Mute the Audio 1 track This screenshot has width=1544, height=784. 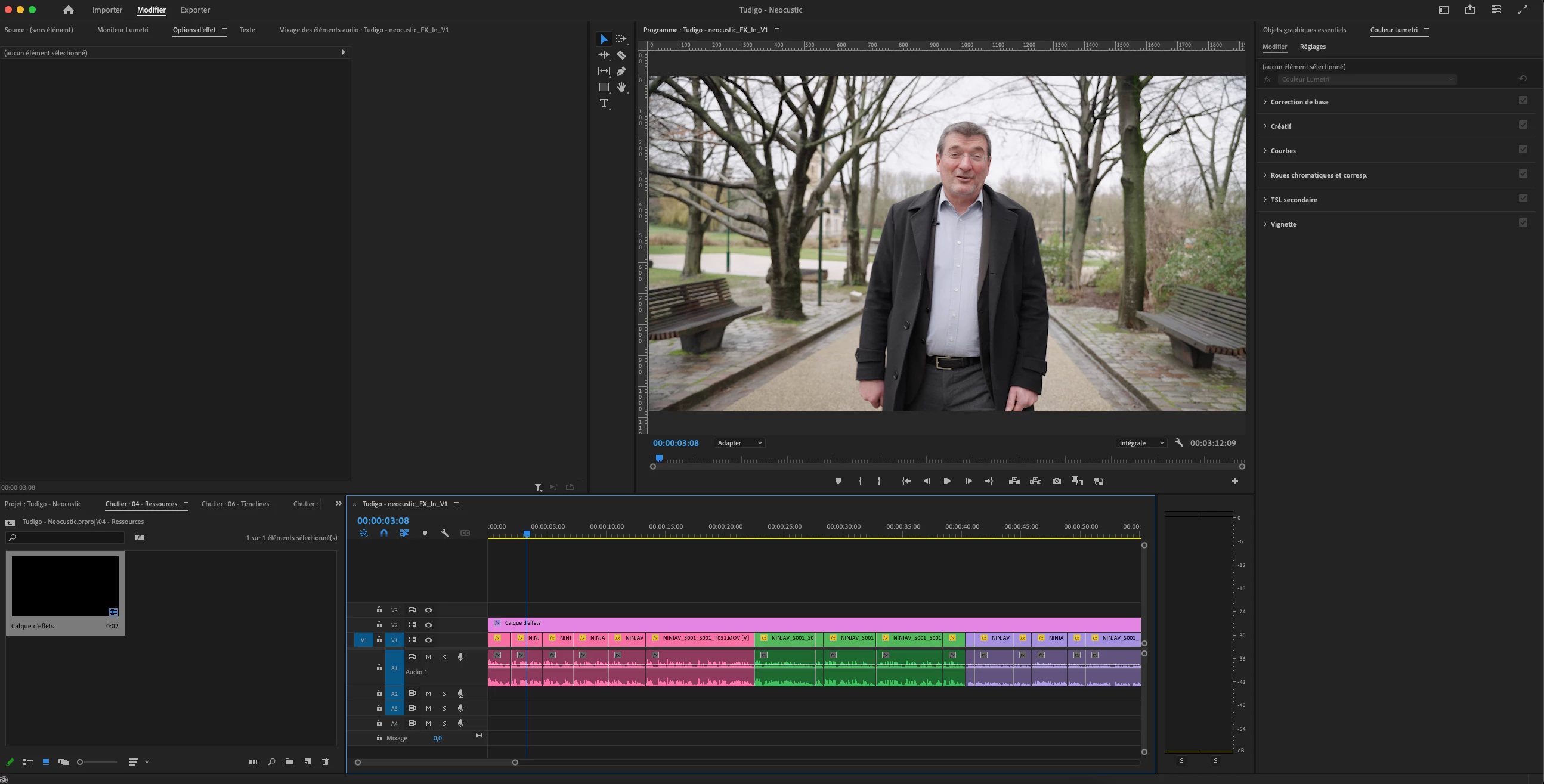(429, 658)
